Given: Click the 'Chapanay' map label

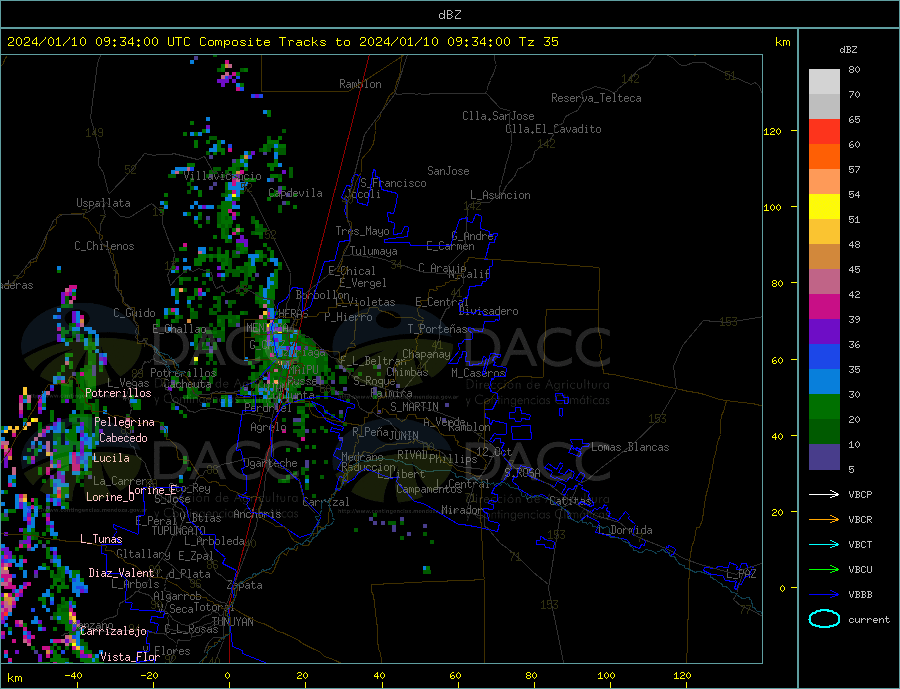Looking at the screenshot, I should [426, 354].
